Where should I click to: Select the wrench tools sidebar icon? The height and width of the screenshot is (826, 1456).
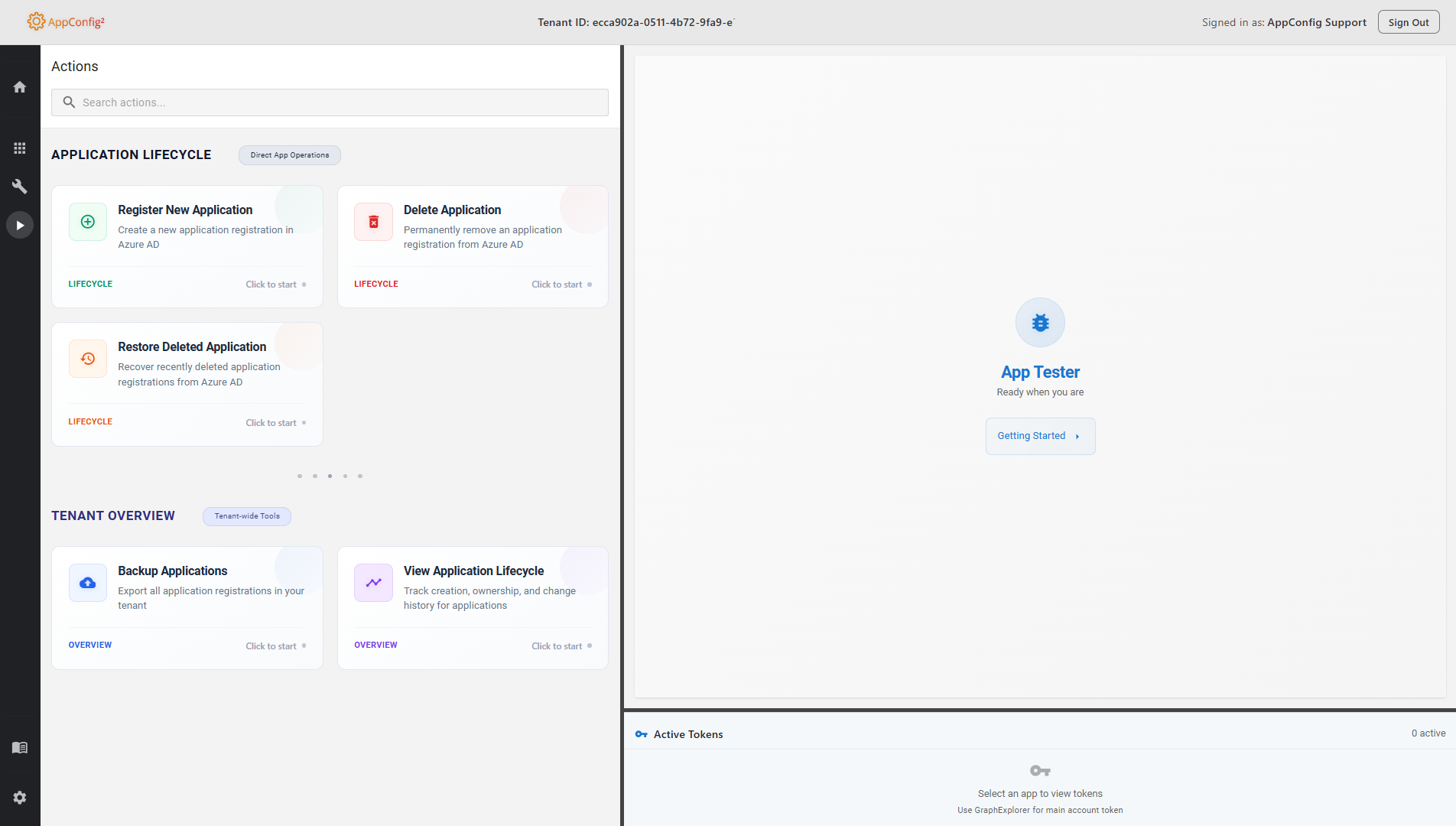tap(20, 187)
